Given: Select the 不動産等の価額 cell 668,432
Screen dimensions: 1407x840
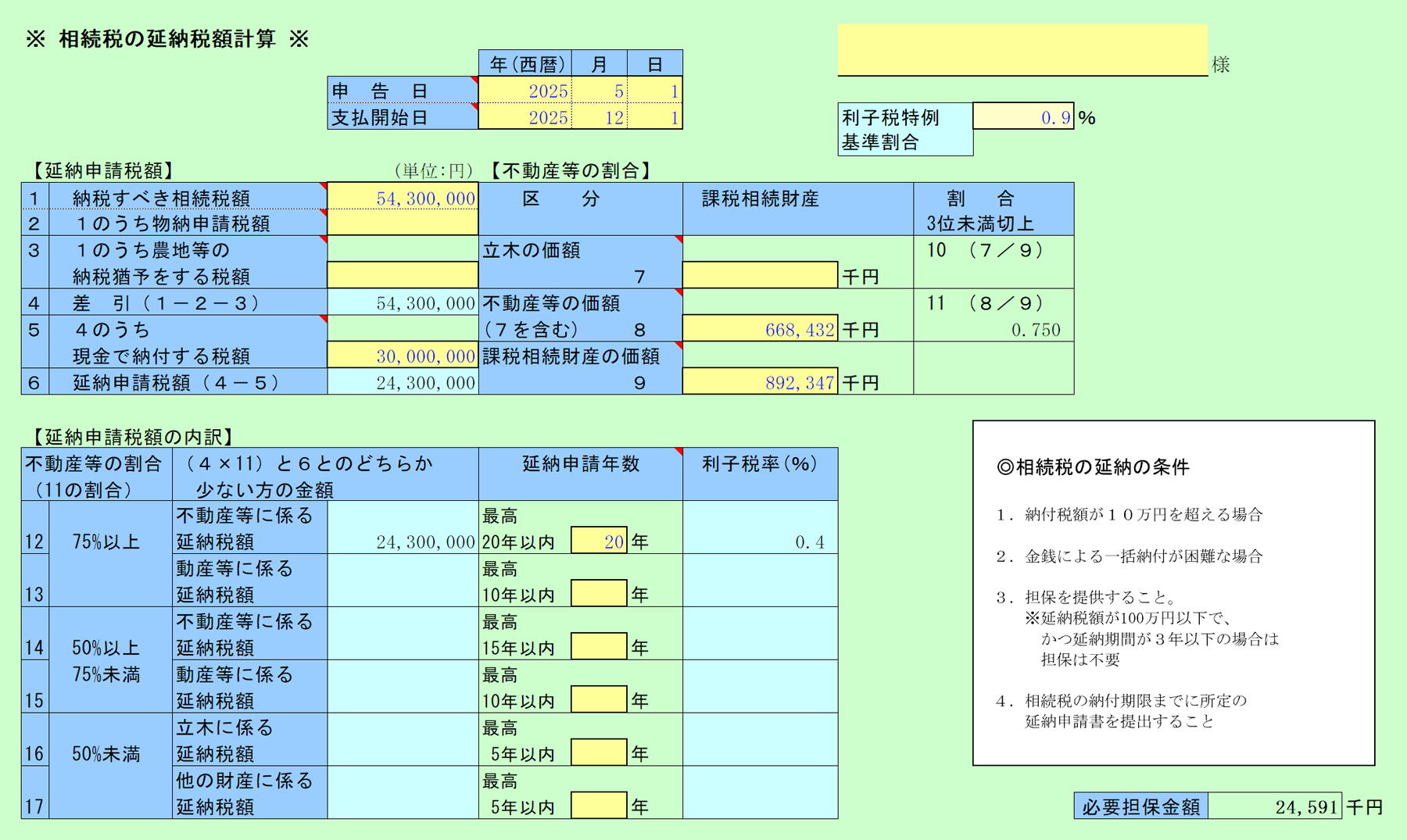Looking at the screenshot, I should [760, 329].
